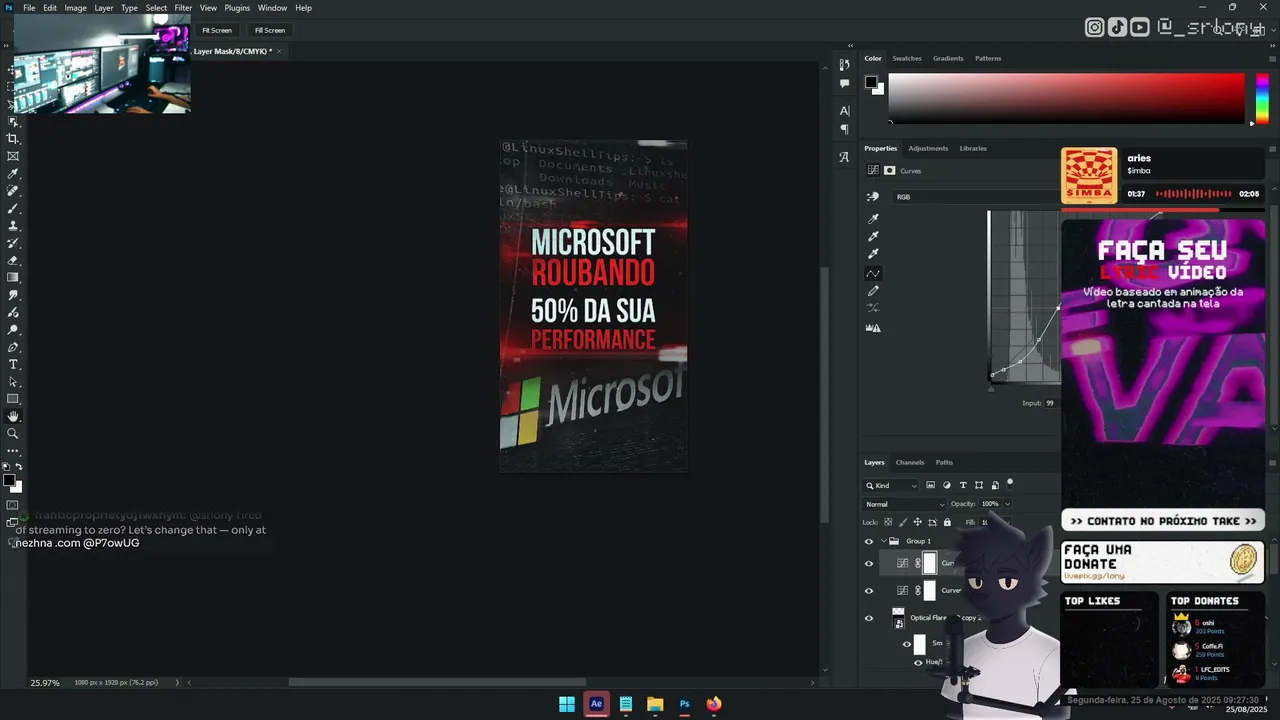Pick the set black point eyedropper
The width and height of the screenshot is (1280, 720).
(x=873, y=218)
